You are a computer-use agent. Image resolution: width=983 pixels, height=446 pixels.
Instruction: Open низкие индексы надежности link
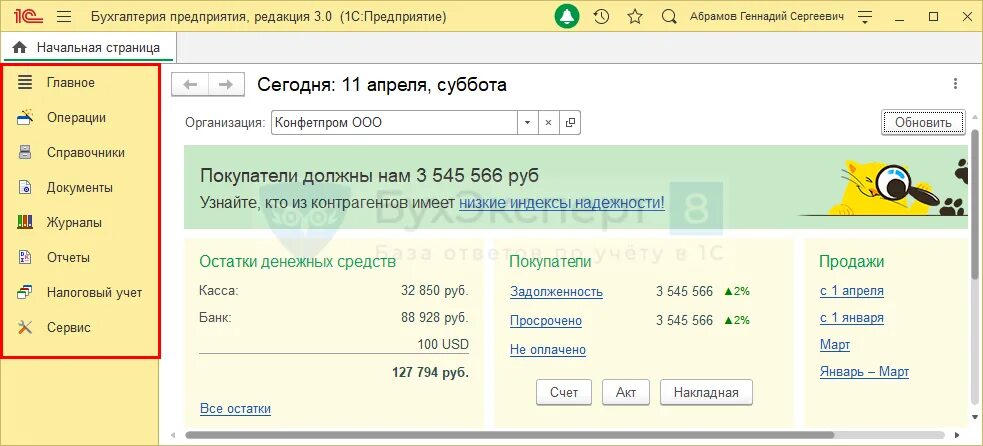[562, 203]
